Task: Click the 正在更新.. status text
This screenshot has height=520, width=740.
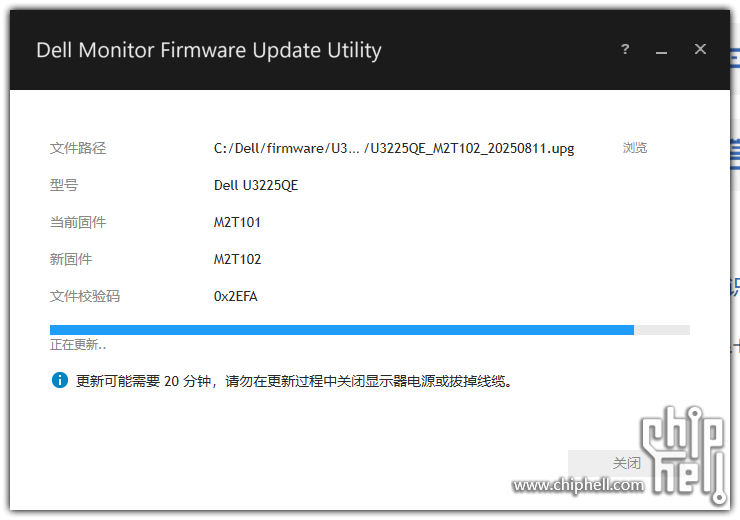Action: click(x=78, y=345)
